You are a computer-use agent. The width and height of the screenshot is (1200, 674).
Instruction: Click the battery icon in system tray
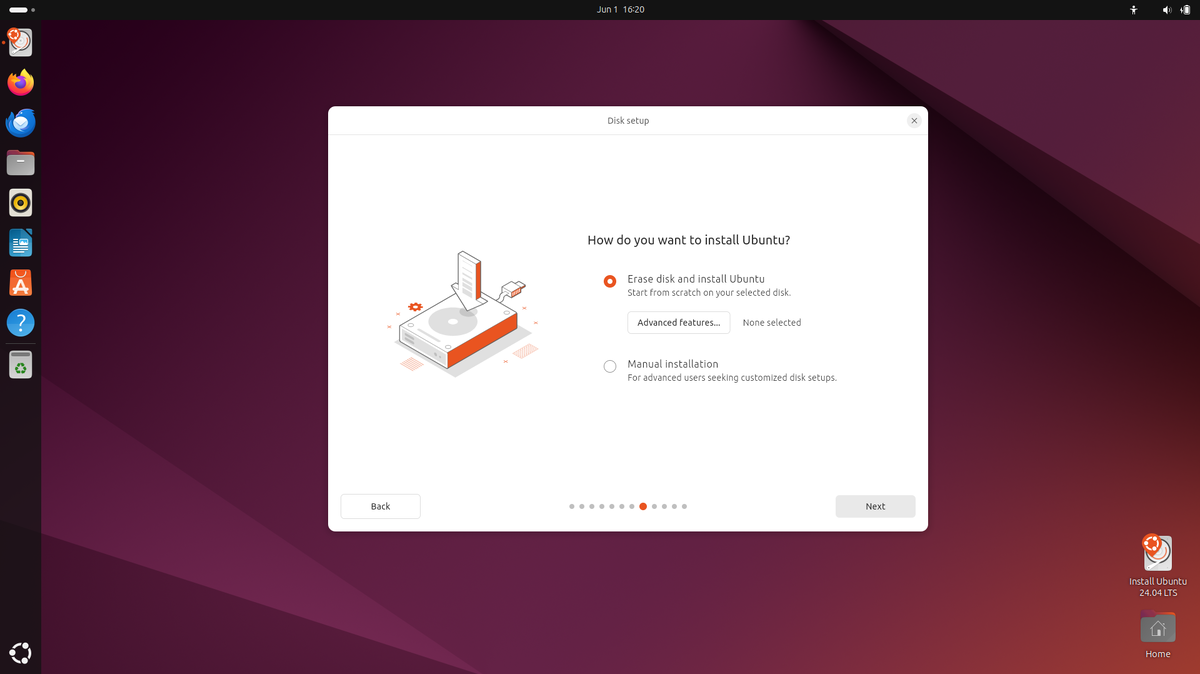click(1185, 9)
